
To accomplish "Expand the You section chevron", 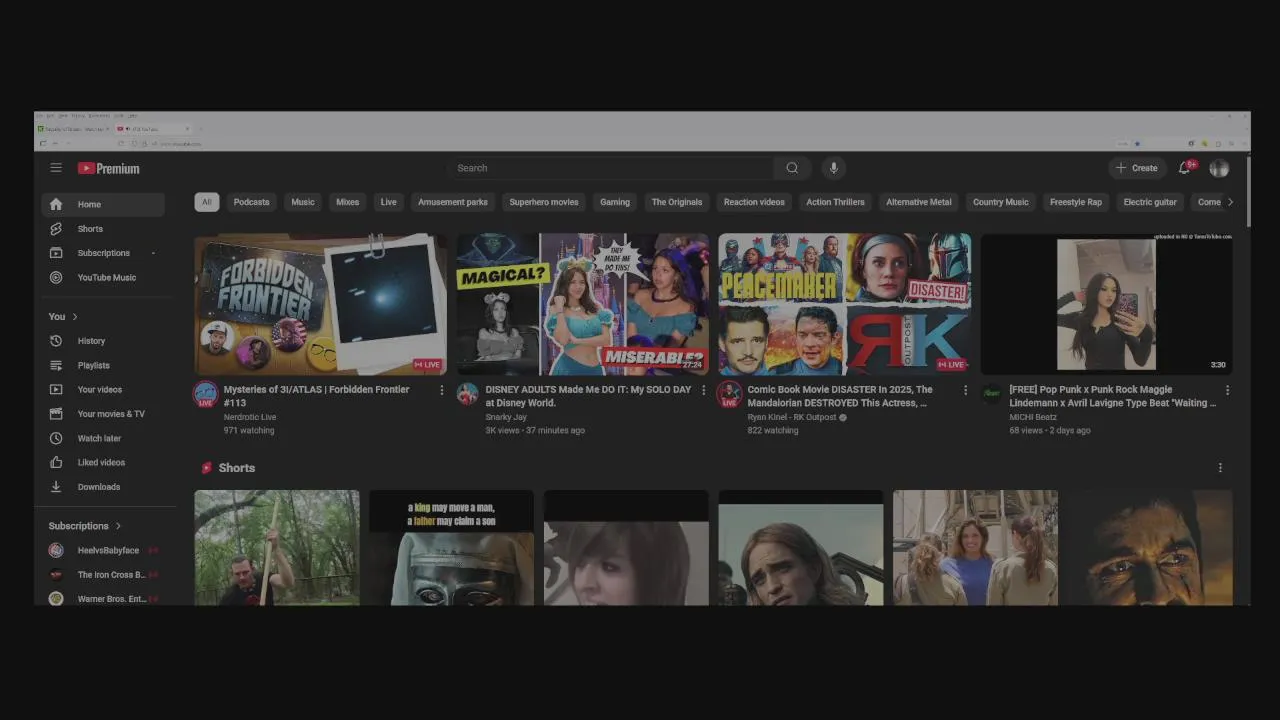I will pos(74,317).
